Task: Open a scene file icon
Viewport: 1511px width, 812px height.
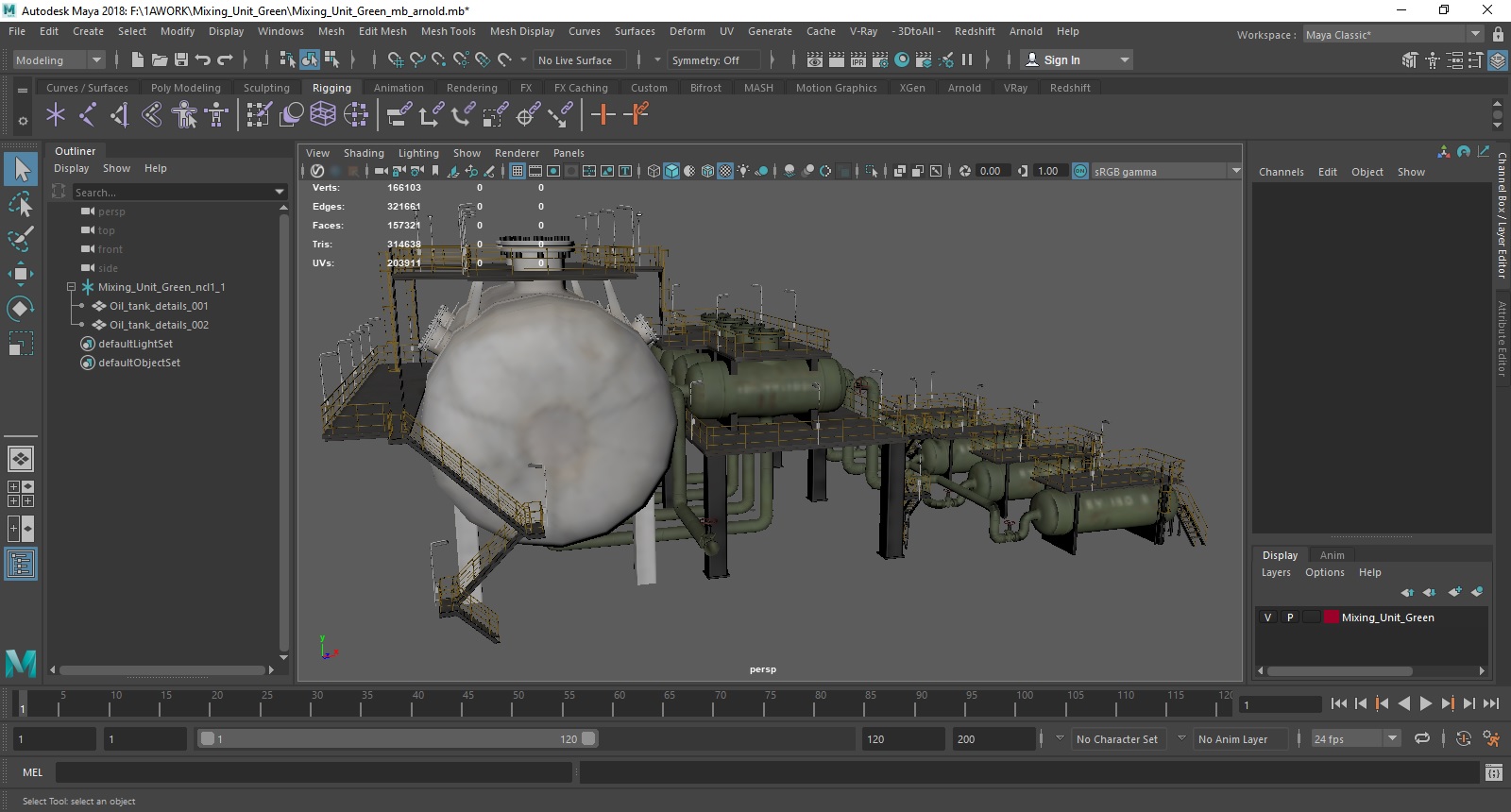Action: click(159, 59)
